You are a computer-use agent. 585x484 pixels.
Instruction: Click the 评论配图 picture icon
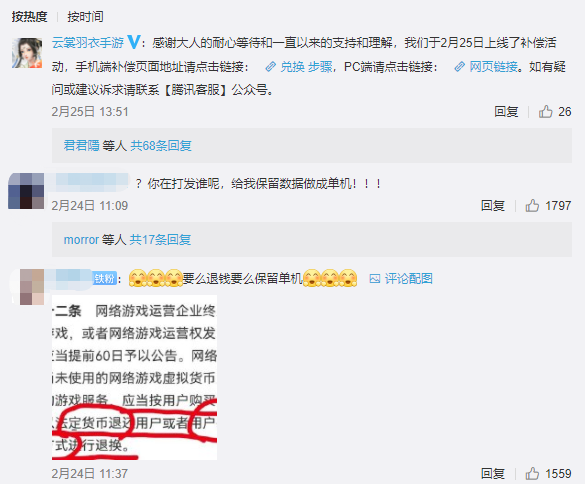tap(375, 279)
